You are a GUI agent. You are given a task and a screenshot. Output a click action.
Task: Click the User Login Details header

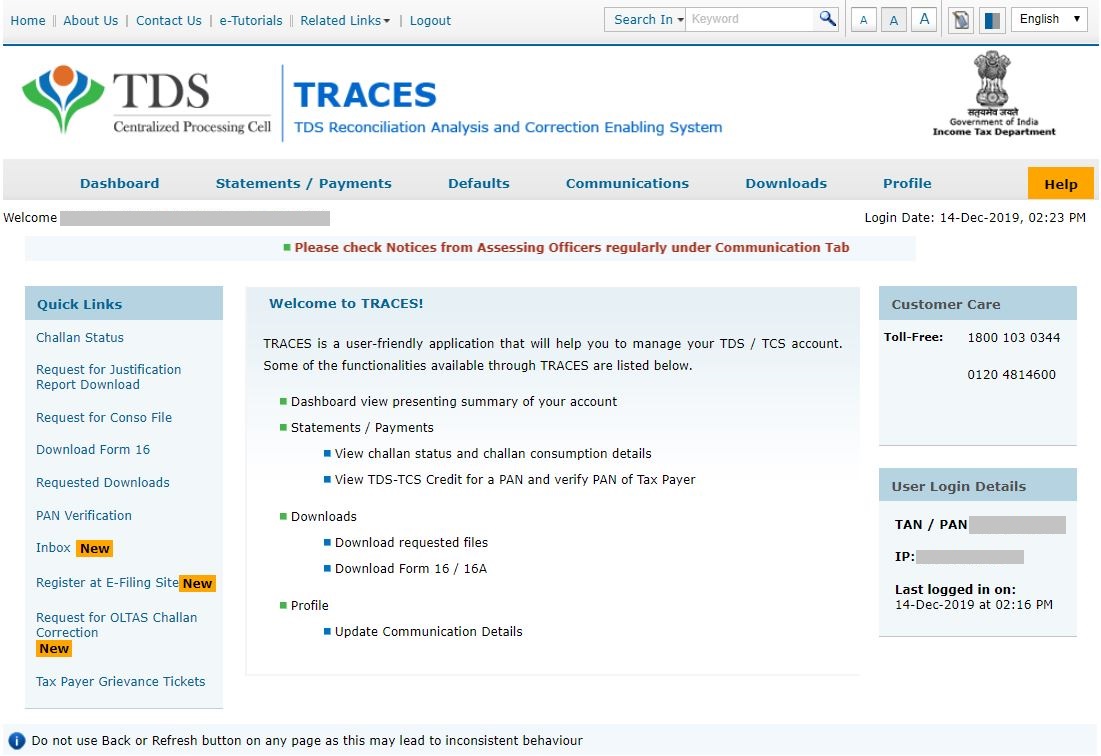(x=977, y=486)
